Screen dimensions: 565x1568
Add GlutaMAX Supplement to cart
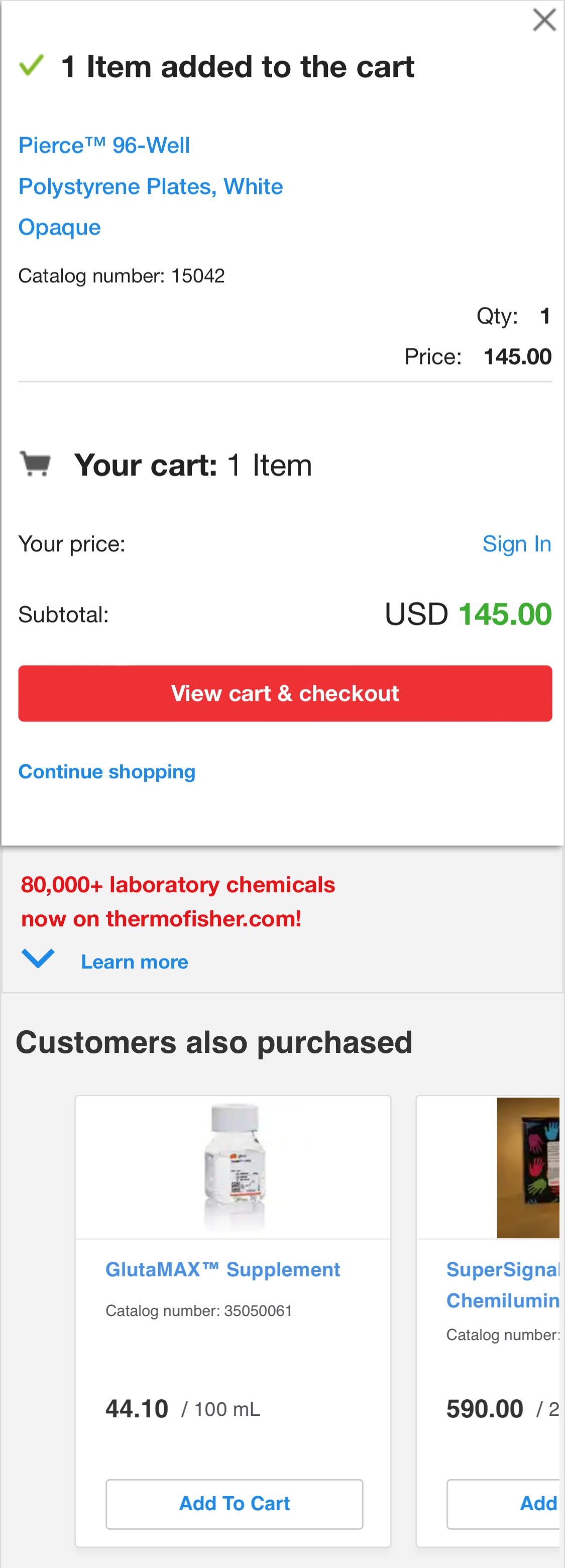(x=234, y=1503)
